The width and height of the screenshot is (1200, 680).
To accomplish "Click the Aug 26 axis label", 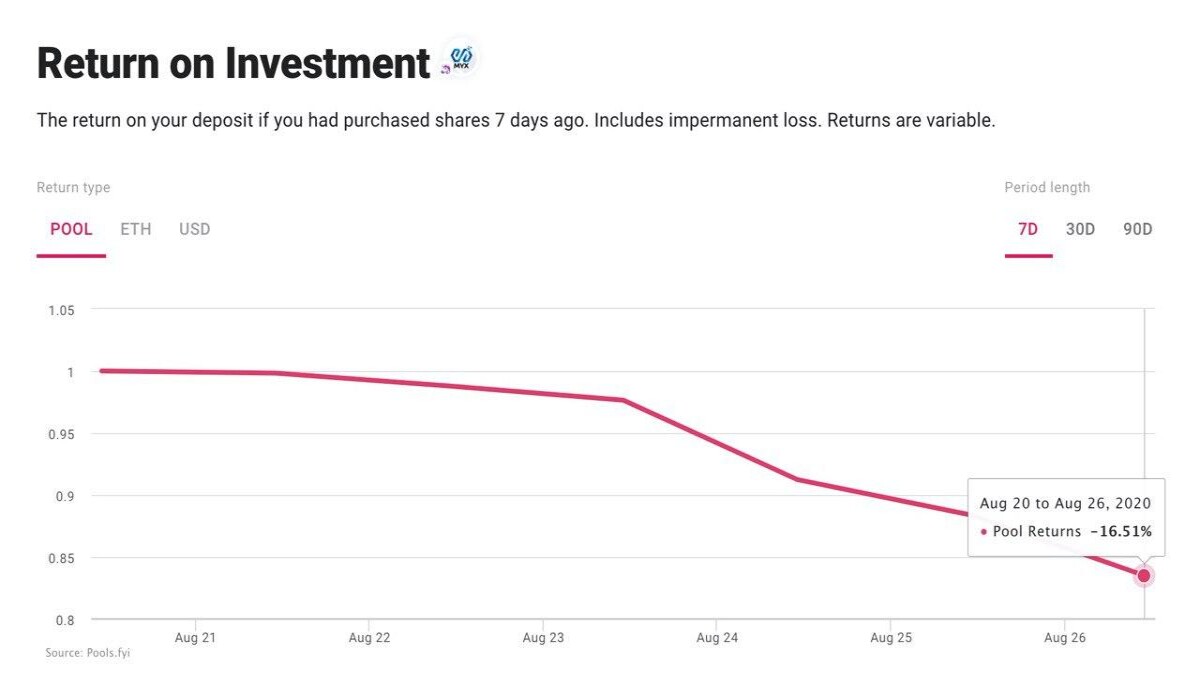I will [1065, 637].
